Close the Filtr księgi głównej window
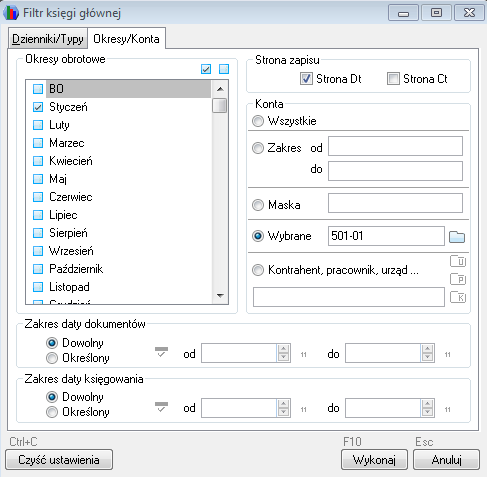The image size is (487, 477). click(x=469, y=13)
